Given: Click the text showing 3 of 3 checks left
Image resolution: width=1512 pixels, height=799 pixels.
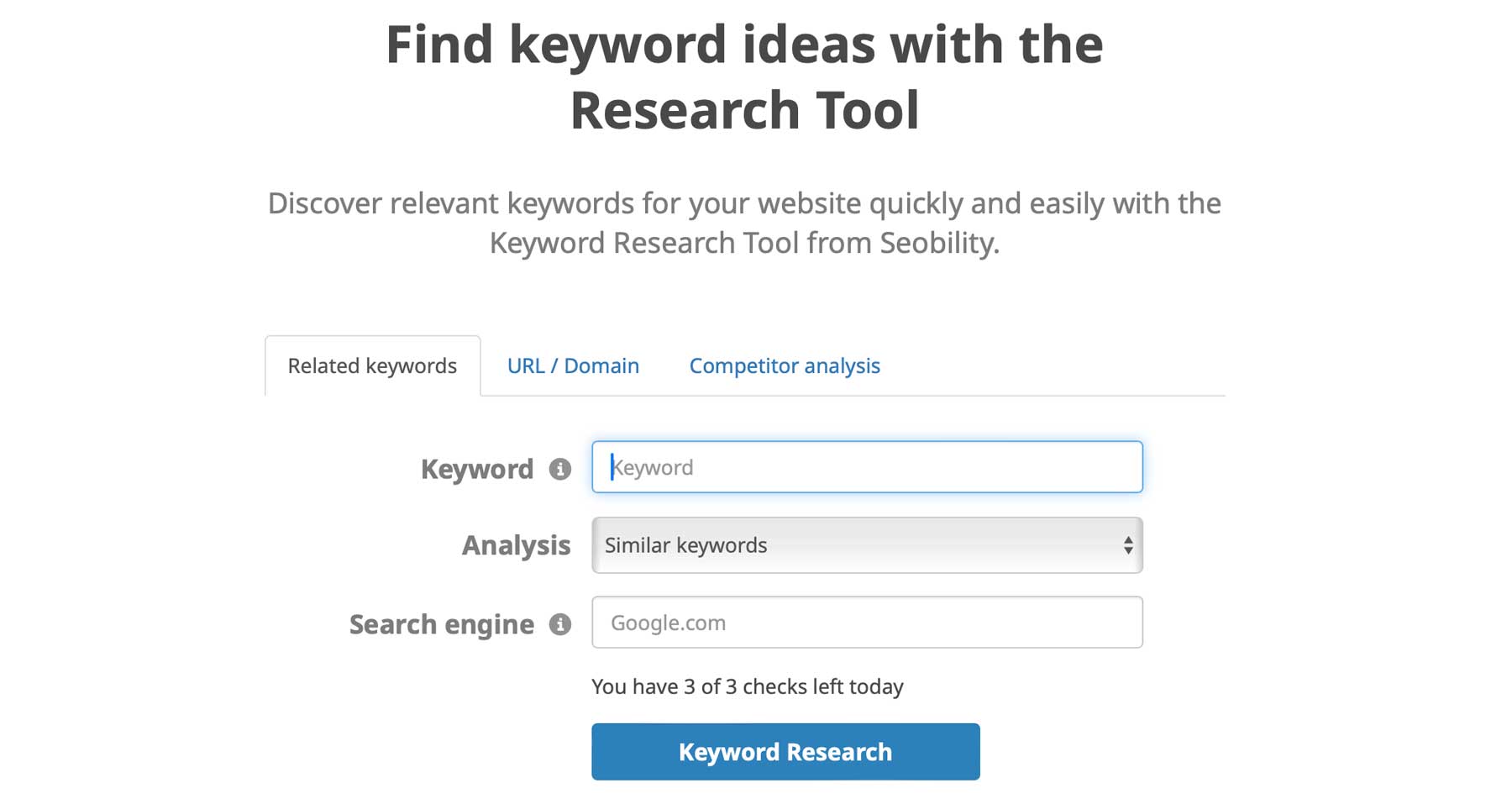Looking at the screenshot, I should pos(748,686).
